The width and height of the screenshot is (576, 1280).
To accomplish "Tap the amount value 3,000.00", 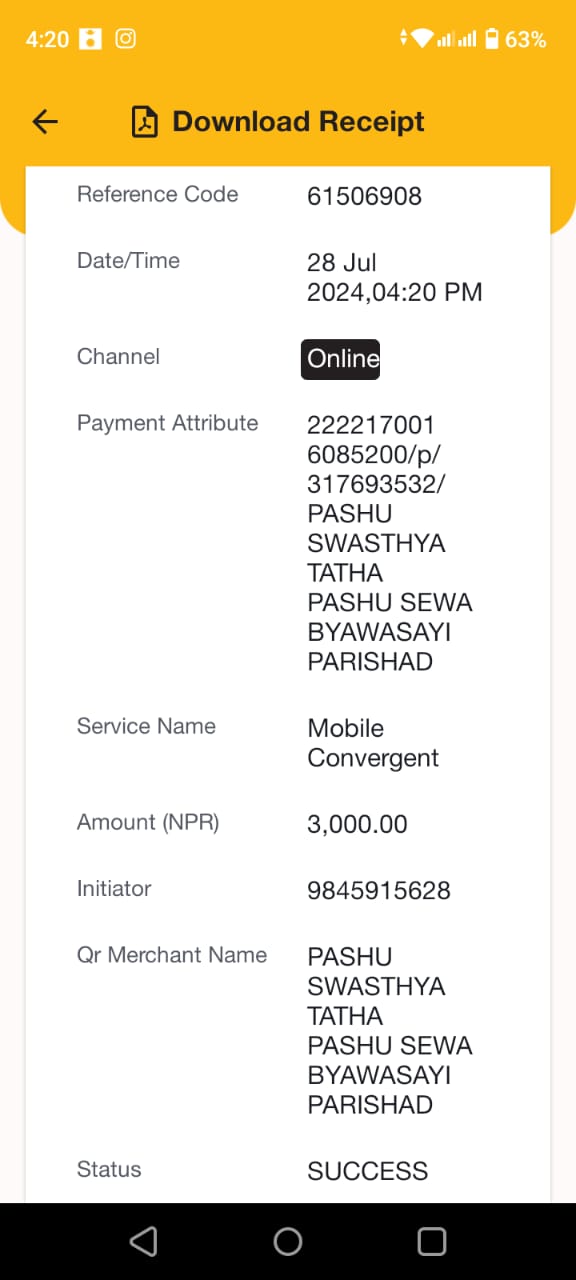I will point(358,824).
